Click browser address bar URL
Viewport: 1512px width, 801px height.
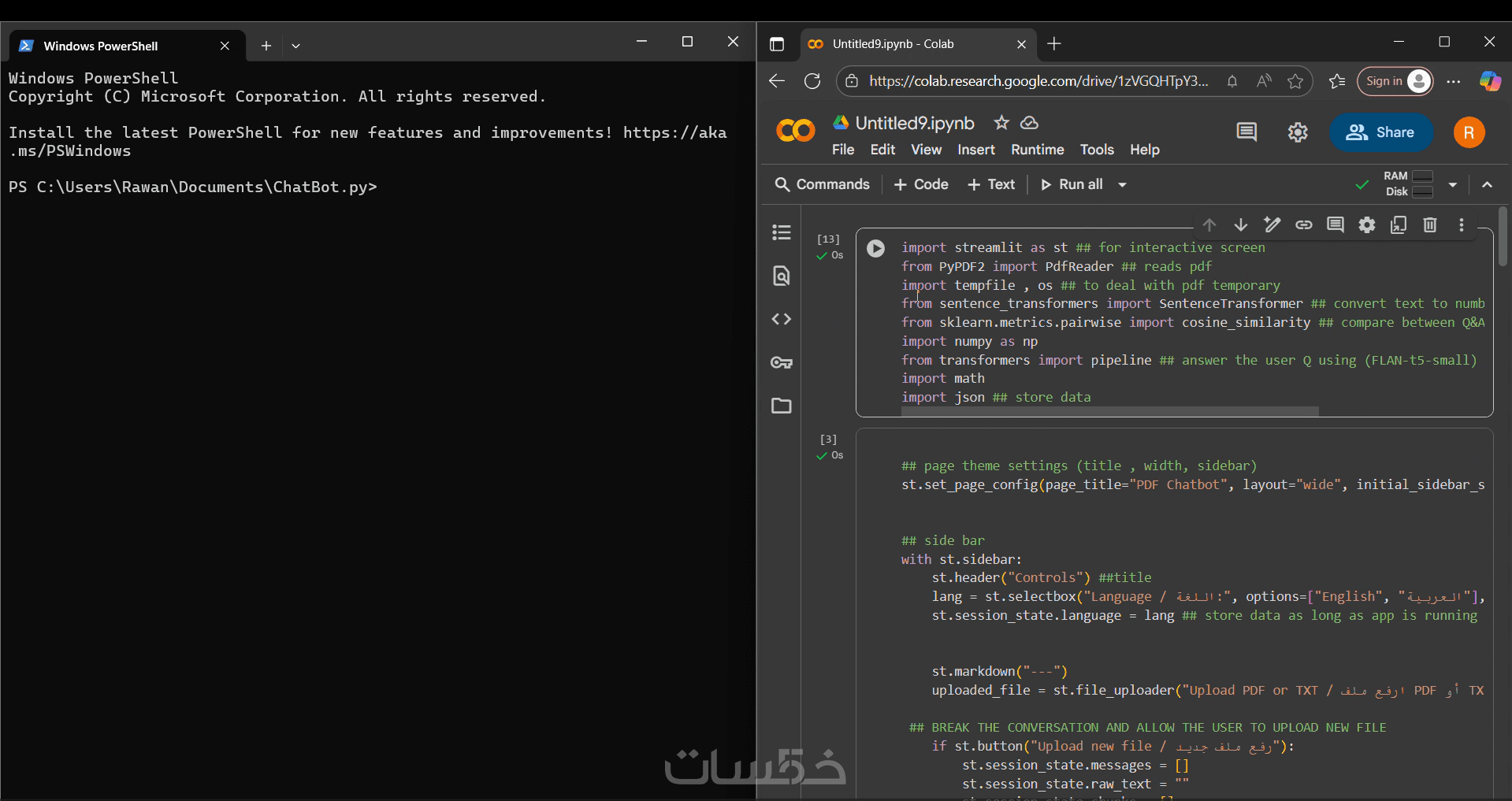1038,81
